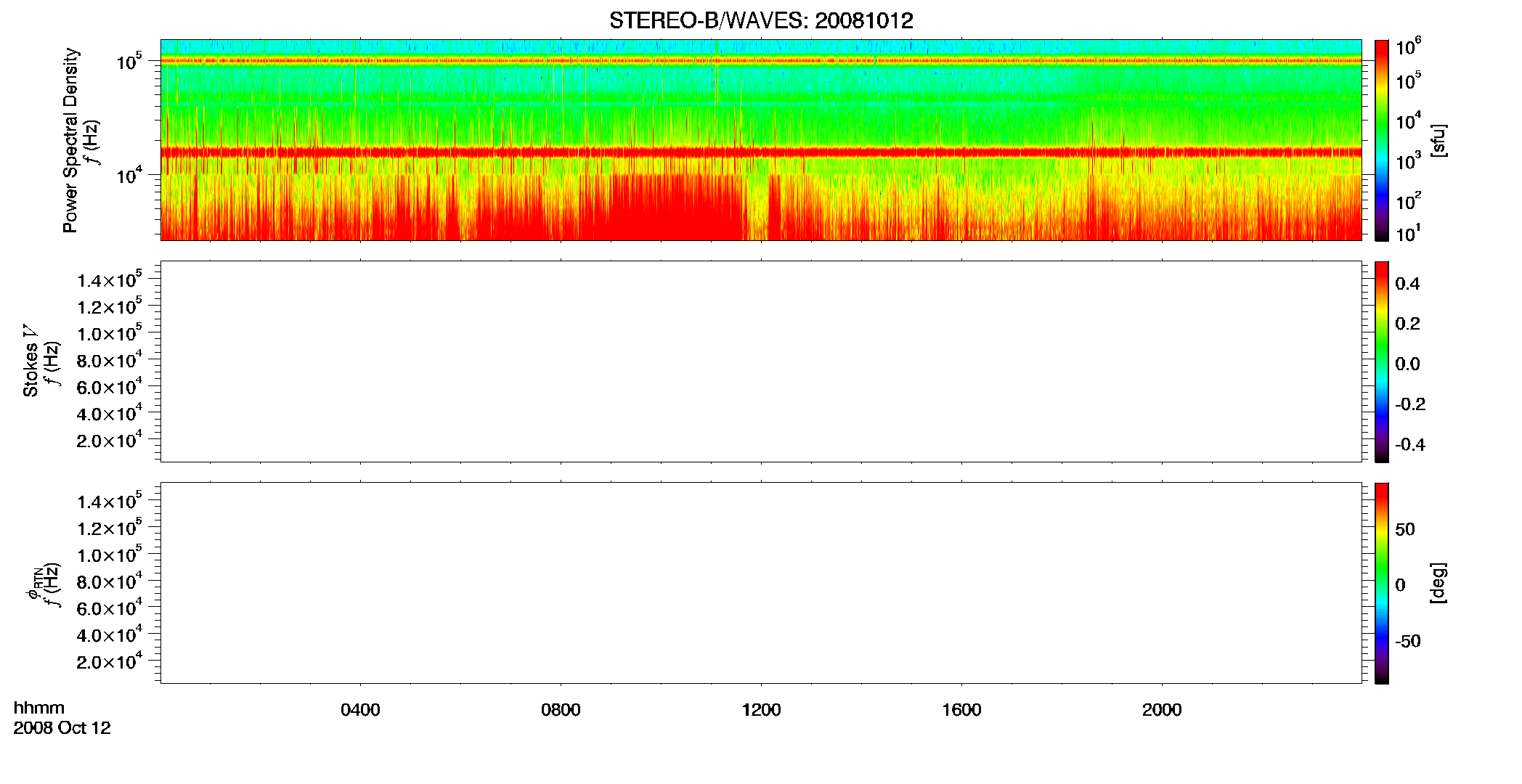1522x784 pixels.
Task: Select the 1600 time tick label
Action: tap(961, 710)
